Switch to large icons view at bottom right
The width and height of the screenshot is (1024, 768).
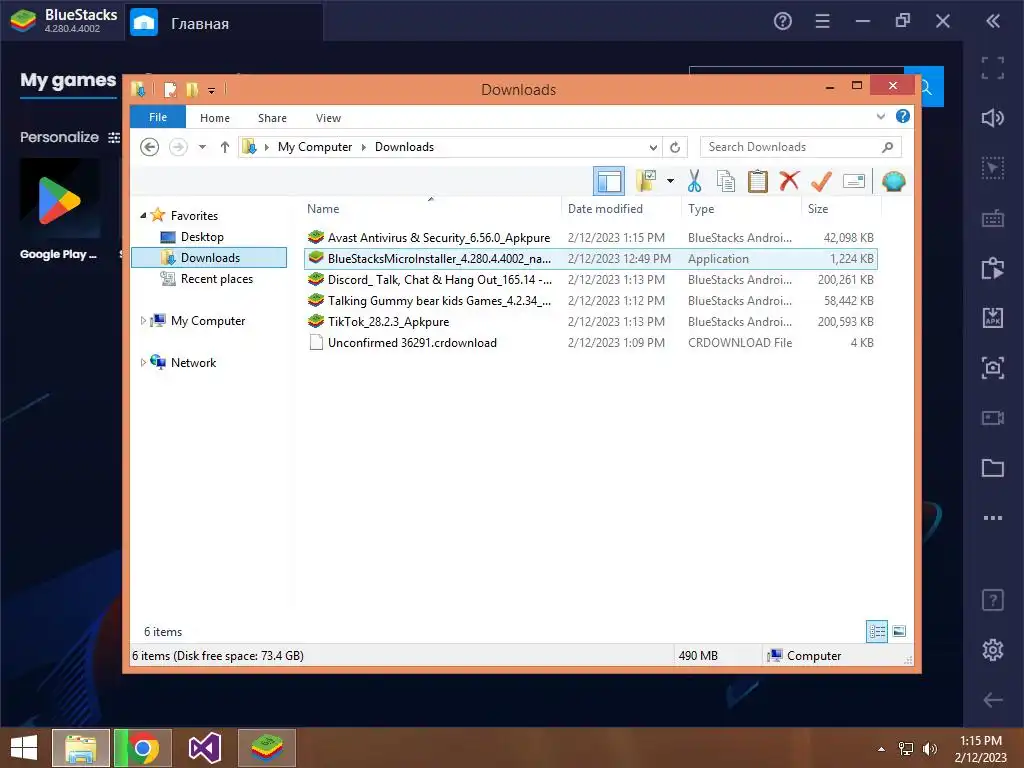tap(899, 631)
